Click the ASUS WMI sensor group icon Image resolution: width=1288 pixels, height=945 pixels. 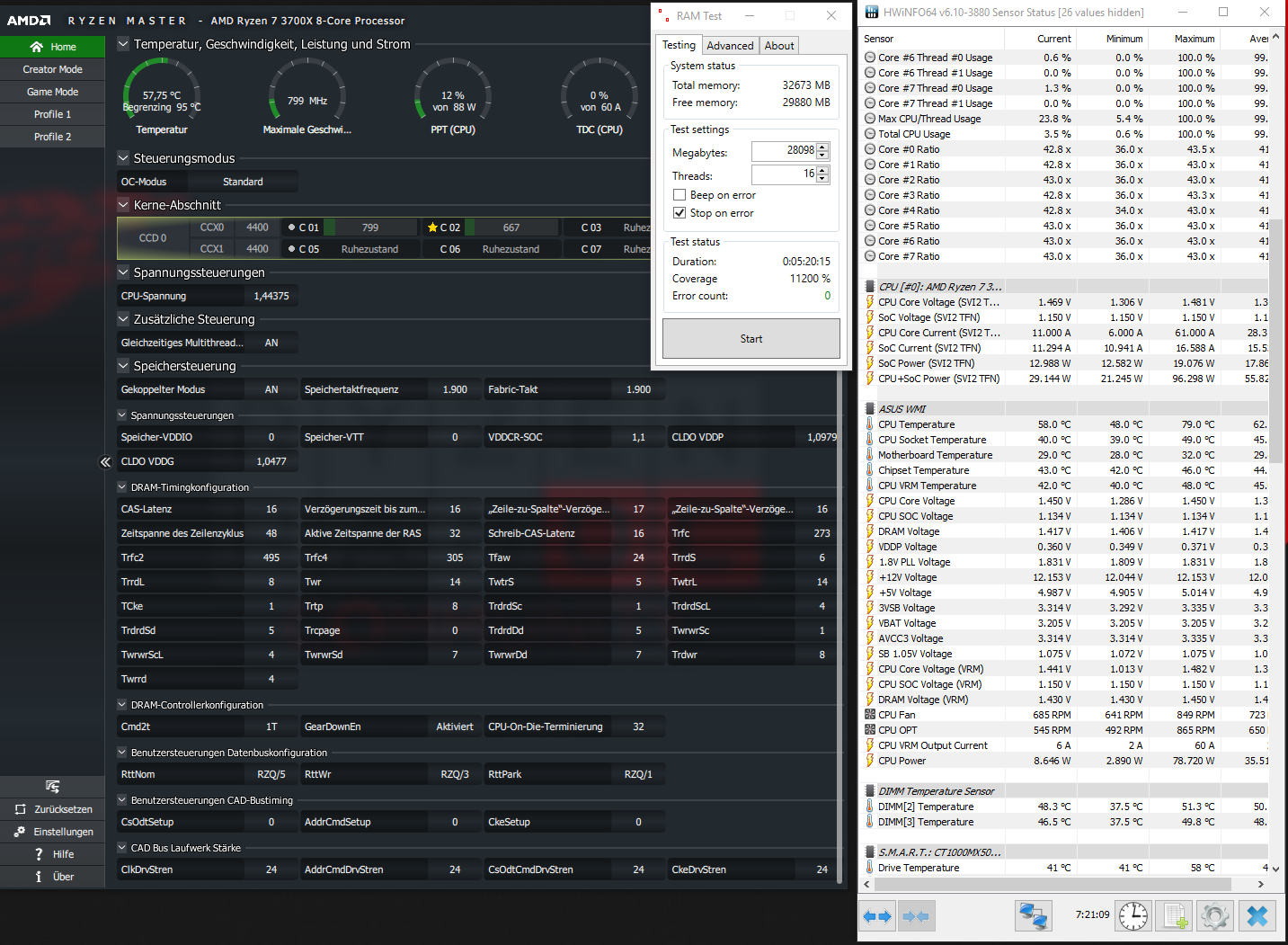(x=870, y=409)
